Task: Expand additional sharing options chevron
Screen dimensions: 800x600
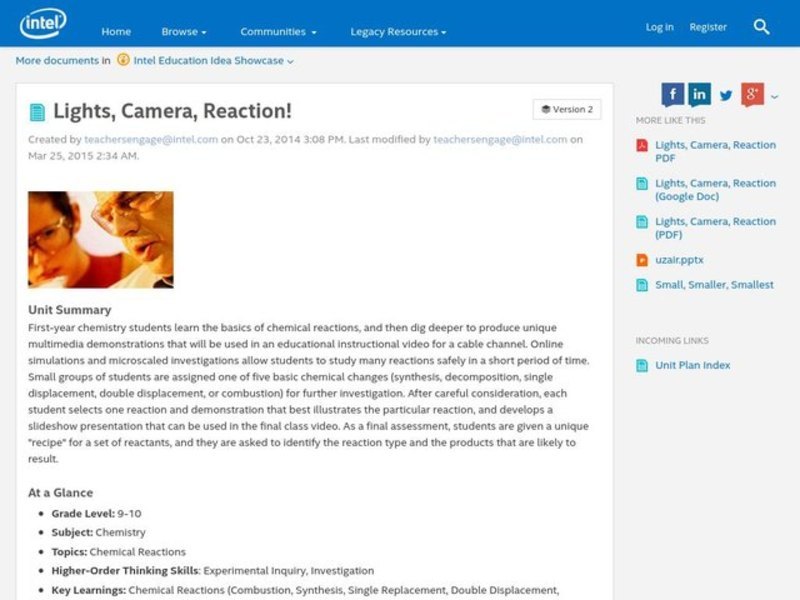Action: 774,96
